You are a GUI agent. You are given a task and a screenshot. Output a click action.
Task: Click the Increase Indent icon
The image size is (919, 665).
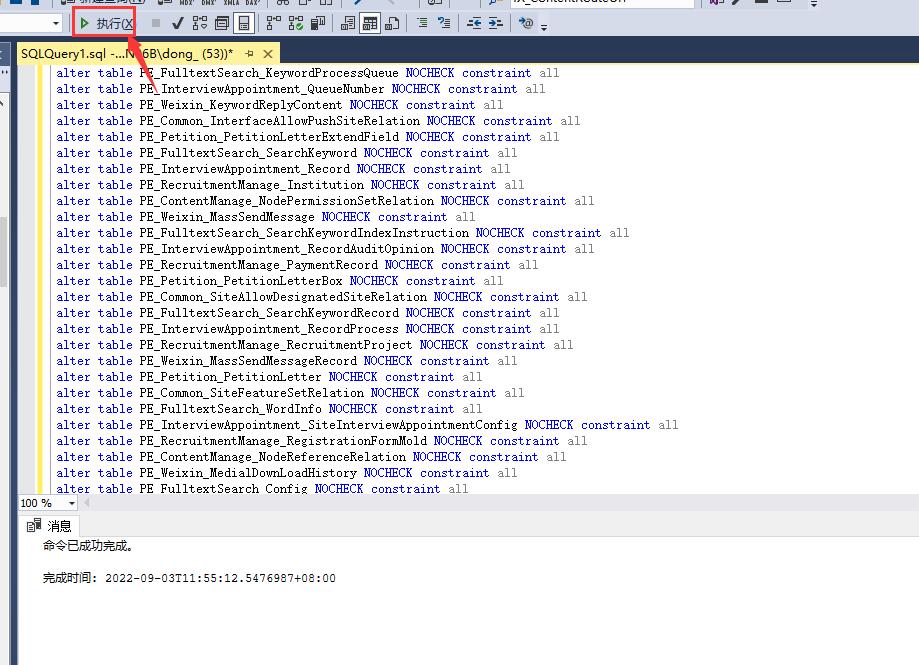click(495, 22)
